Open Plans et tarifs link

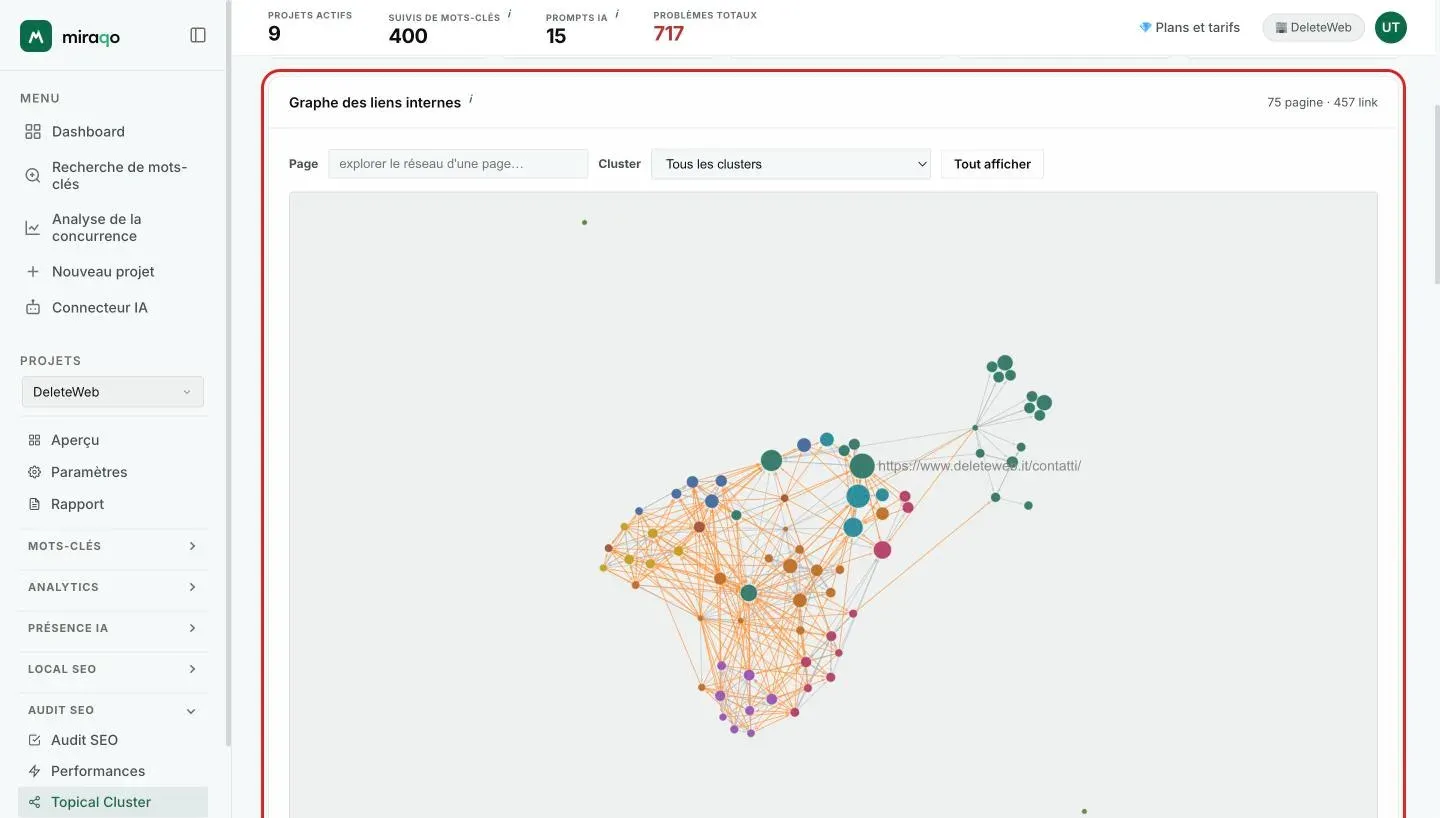point(1189,28)
